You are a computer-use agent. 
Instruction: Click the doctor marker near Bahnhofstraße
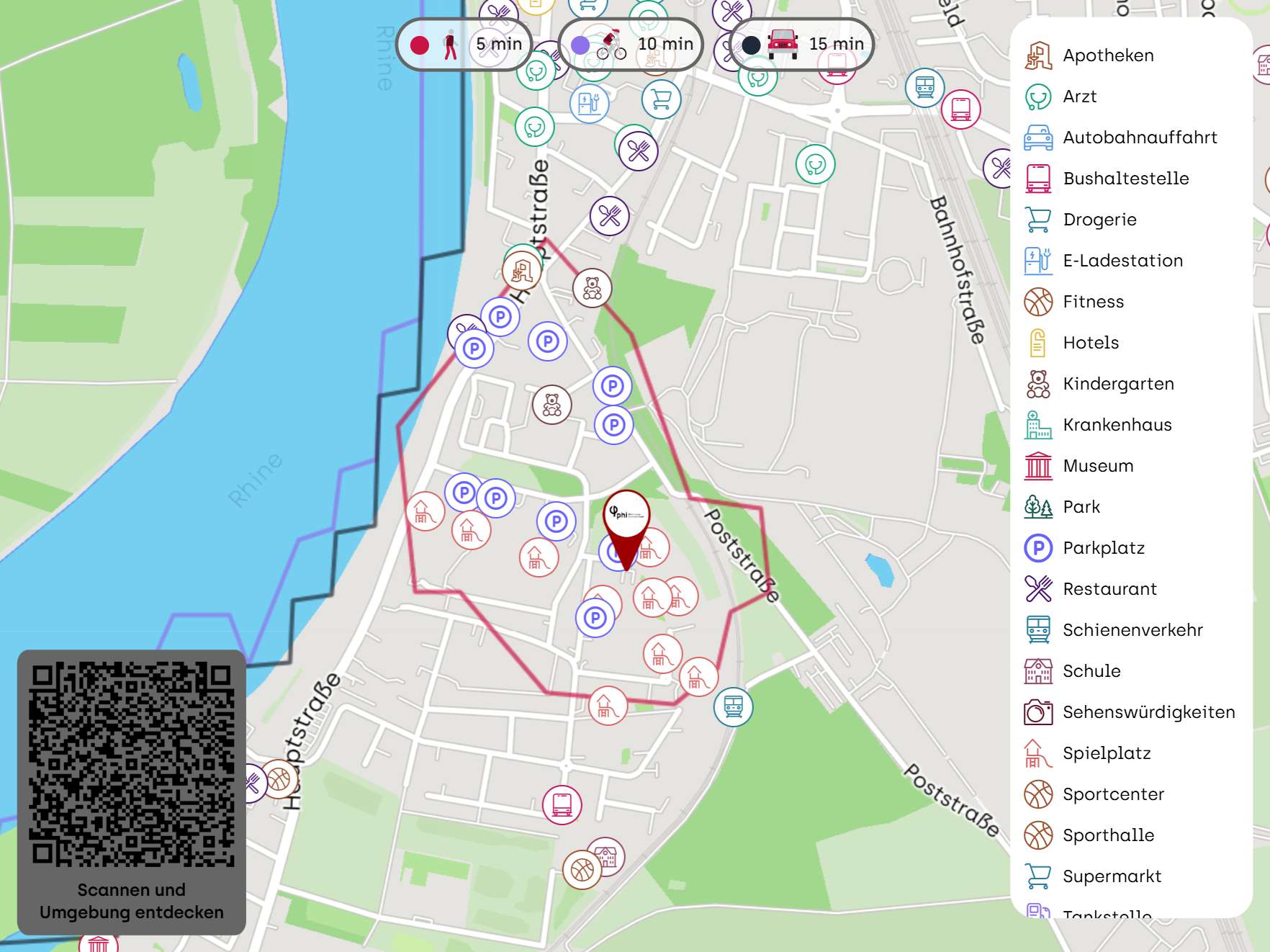click(x=815, y=165)
